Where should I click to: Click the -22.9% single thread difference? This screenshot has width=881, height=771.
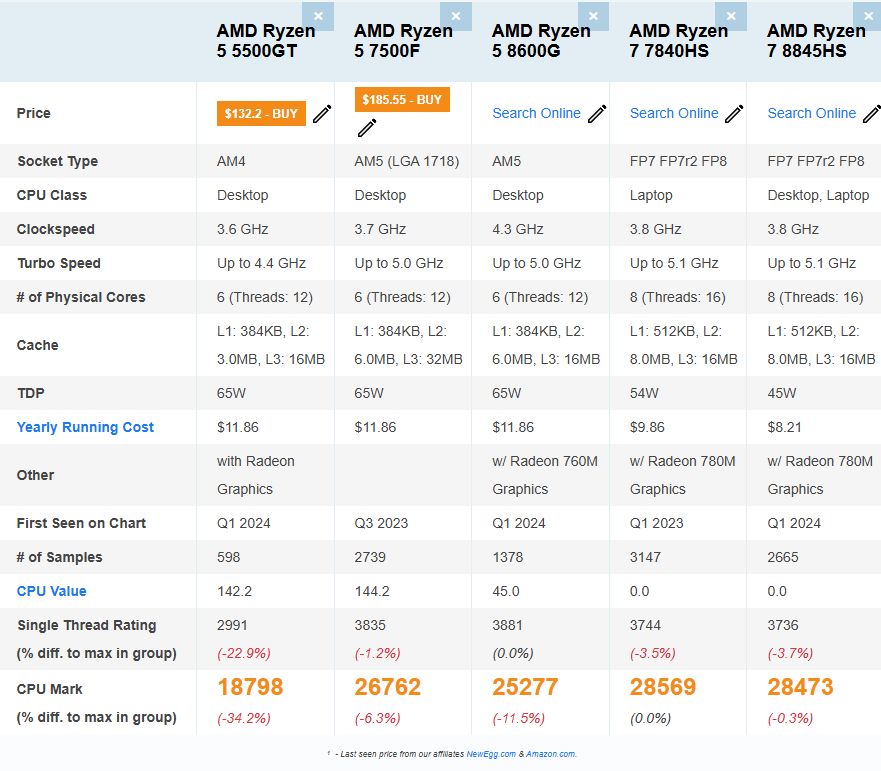pos(244,653)
